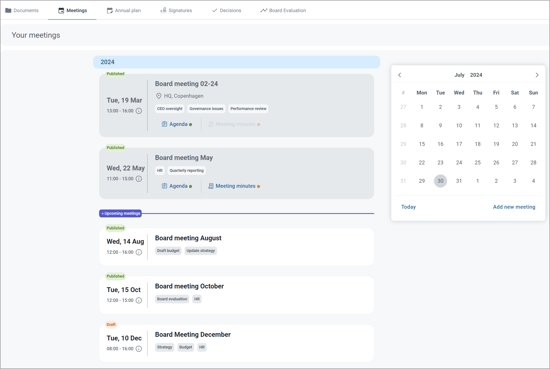Select July 10 in the calendar

click(459, 126)
